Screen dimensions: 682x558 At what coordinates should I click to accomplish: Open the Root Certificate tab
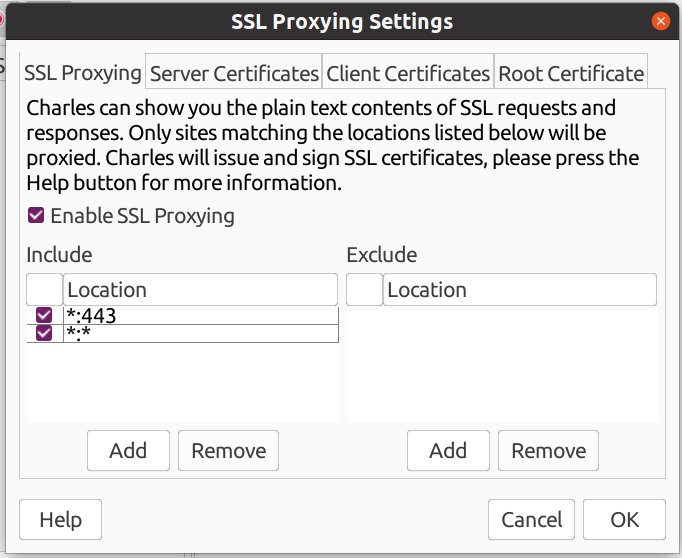[571, 73]
